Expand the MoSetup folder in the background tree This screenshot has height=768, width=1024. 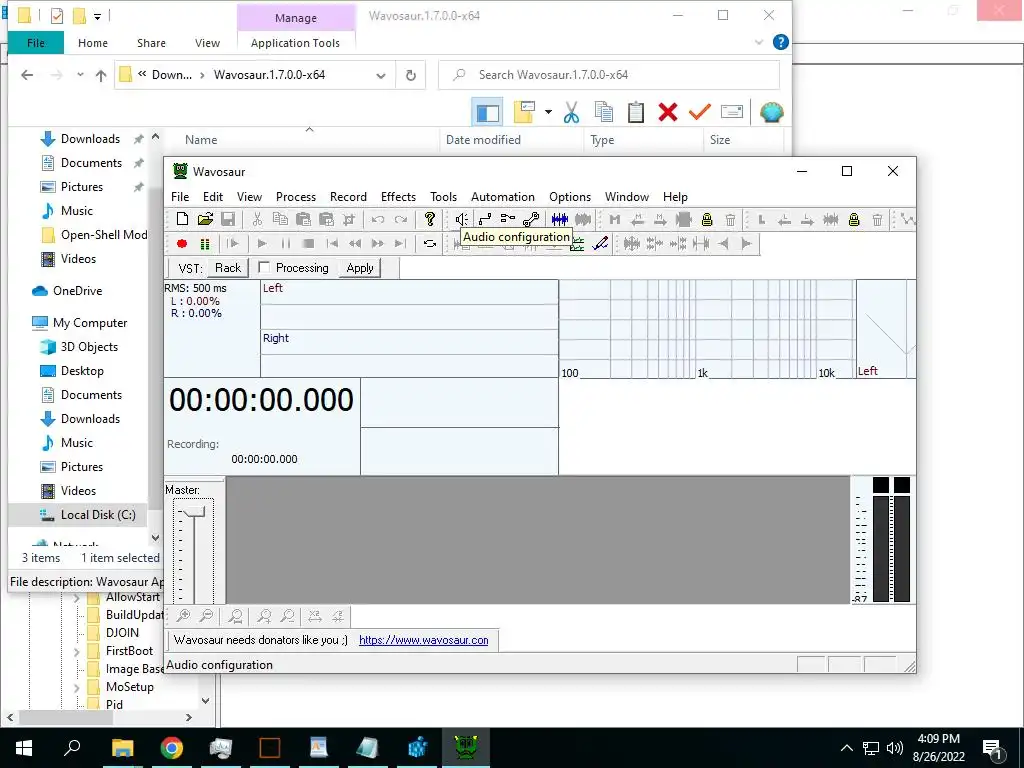click(77, 687)
